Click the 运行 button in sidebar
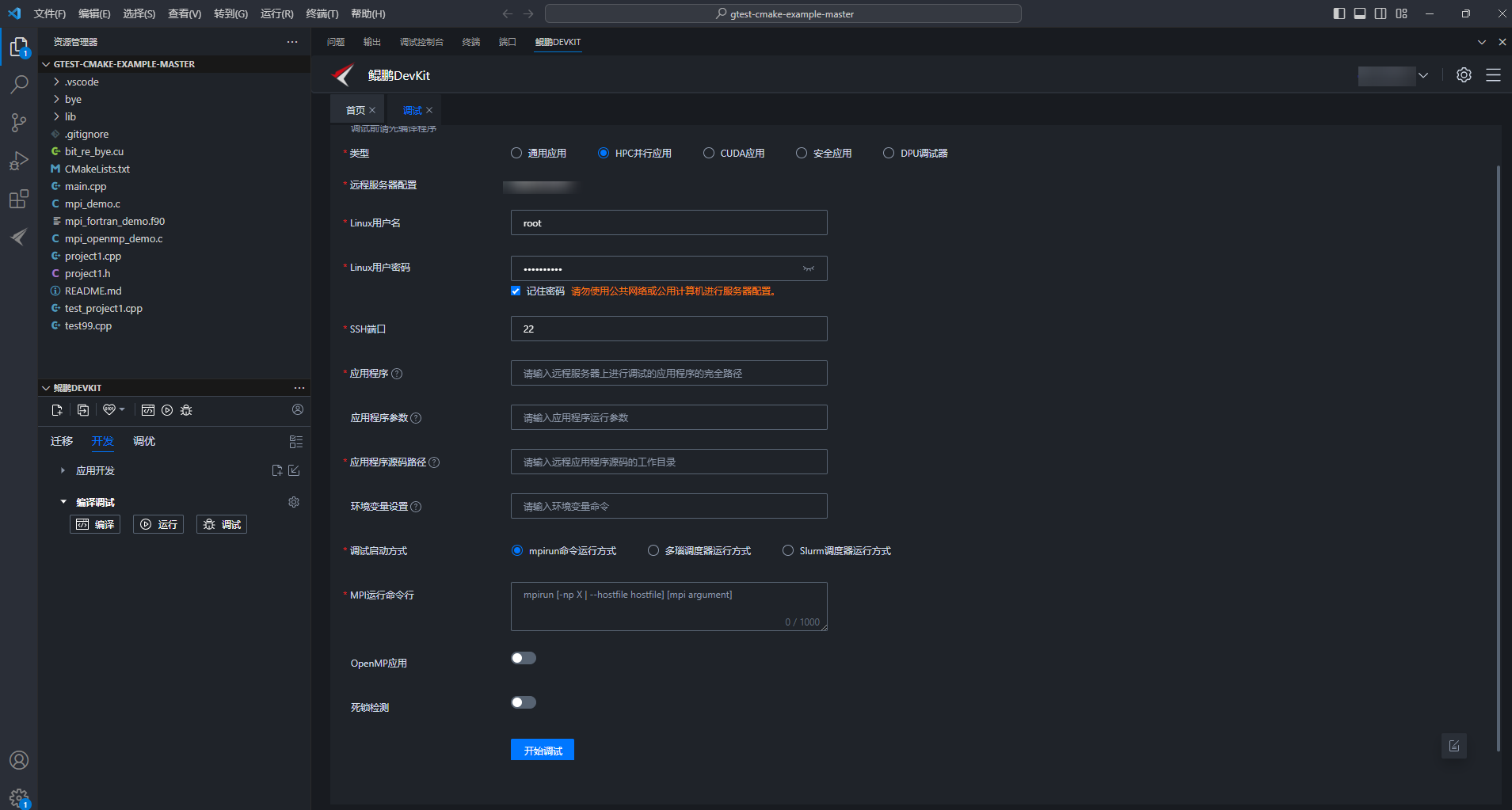 coord(158,524)
